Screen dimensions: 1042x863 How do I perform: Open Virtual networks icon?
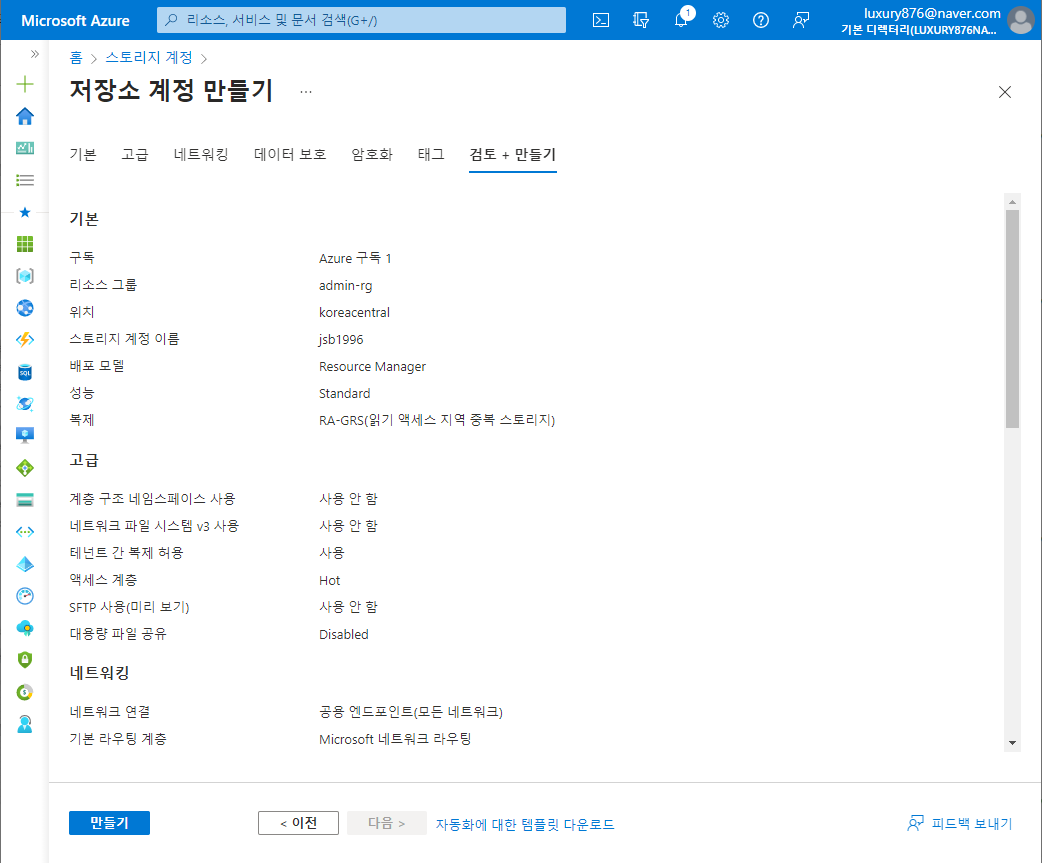coord(25,531)
